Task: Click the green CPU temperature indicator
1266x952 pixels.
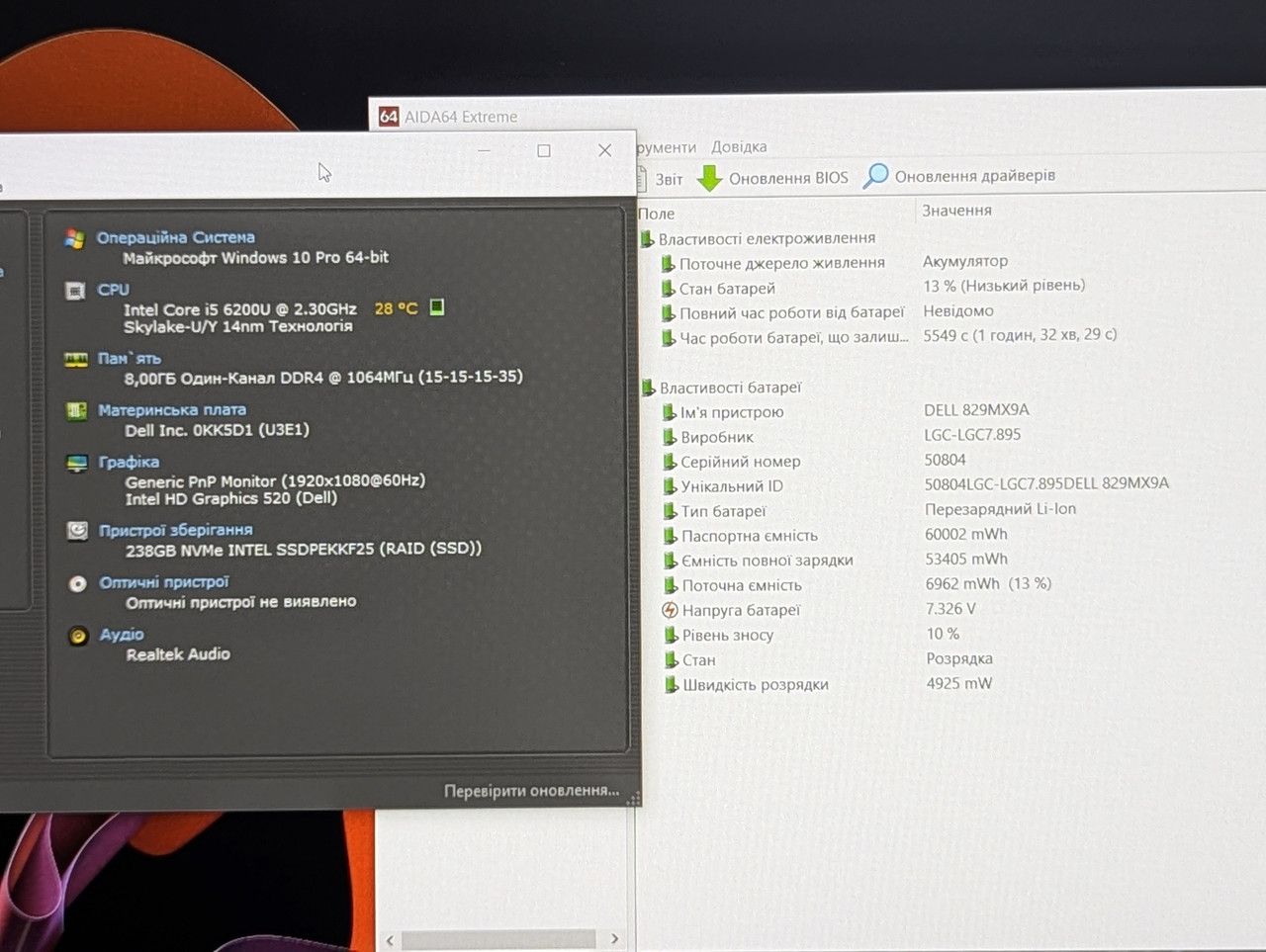Action: tap(437, 307)
